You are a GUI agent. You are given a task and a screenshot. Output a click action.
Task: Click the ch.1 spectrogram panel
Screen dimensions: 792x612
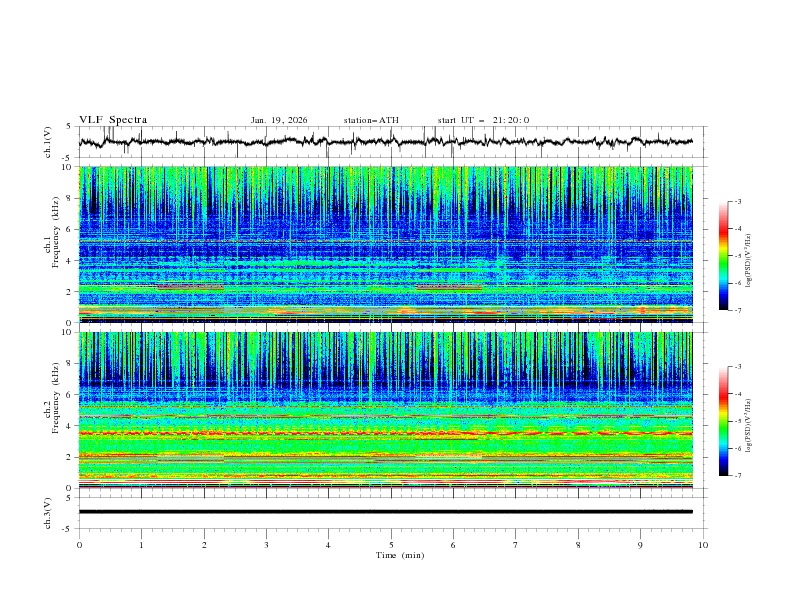click(x=386, y=244)
